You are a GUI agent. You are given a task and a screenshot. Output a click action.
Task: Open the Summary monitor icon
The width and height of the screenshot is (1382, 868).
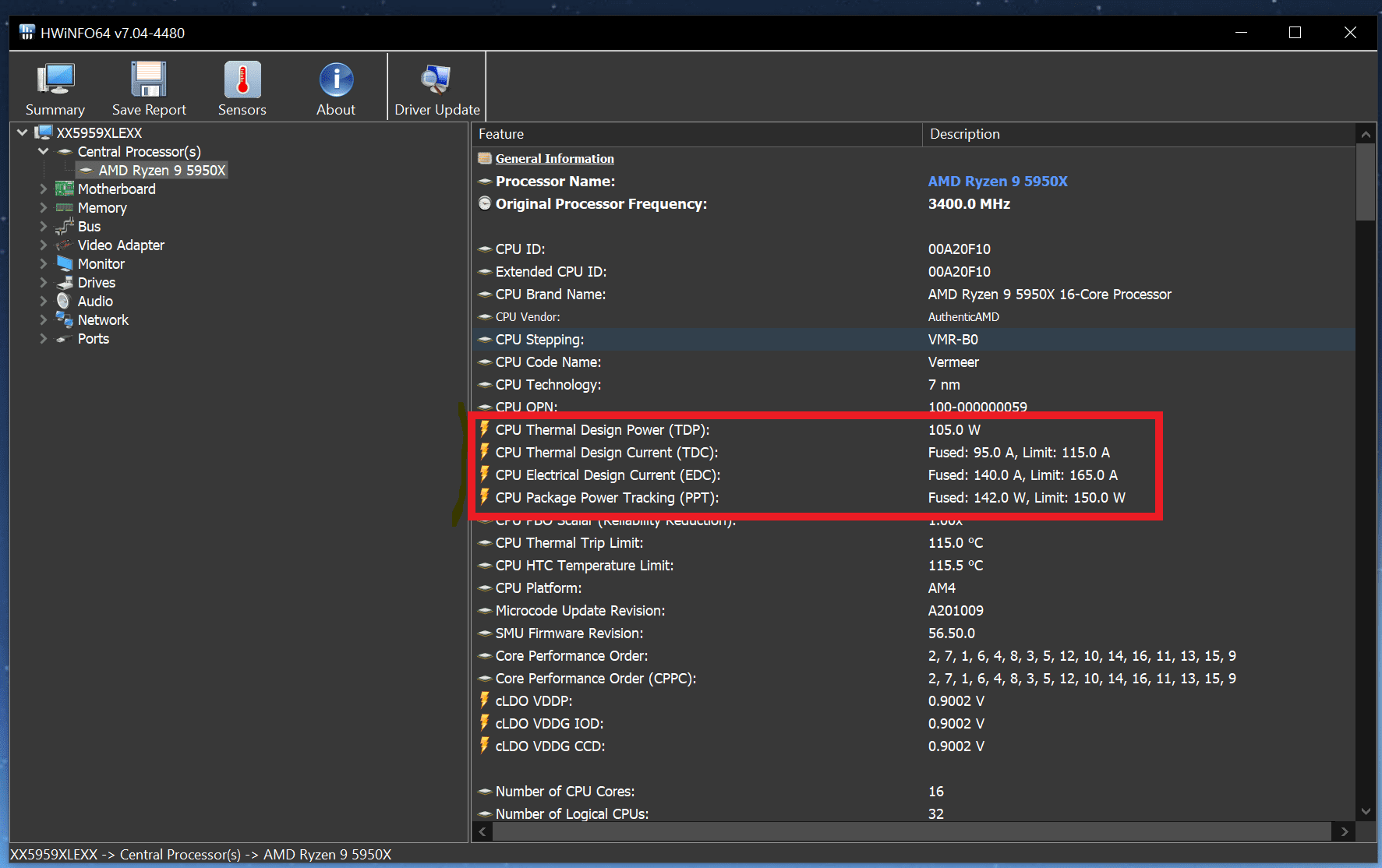[x=55, y=79]
